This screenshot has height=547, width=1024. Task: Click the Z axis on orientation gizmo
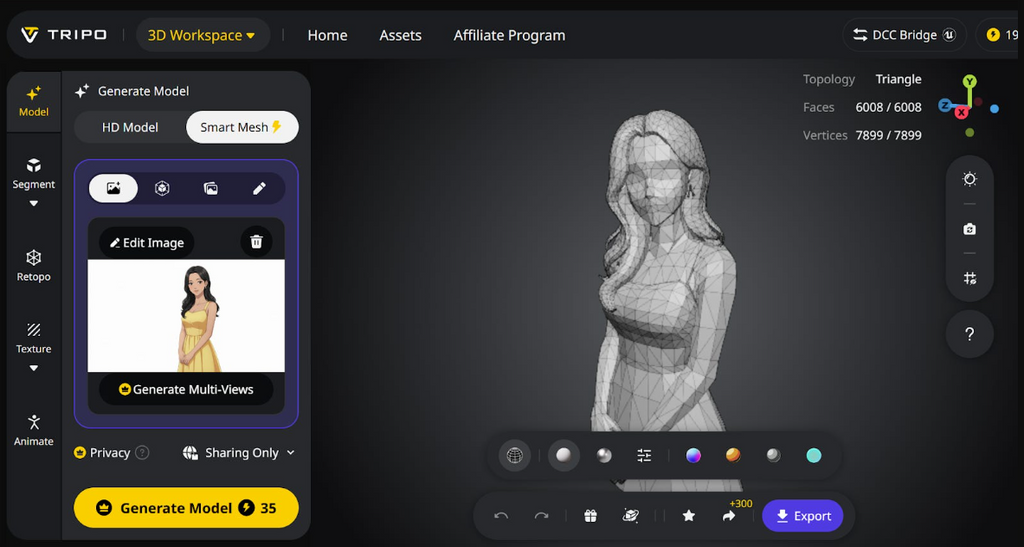[945, 105]
